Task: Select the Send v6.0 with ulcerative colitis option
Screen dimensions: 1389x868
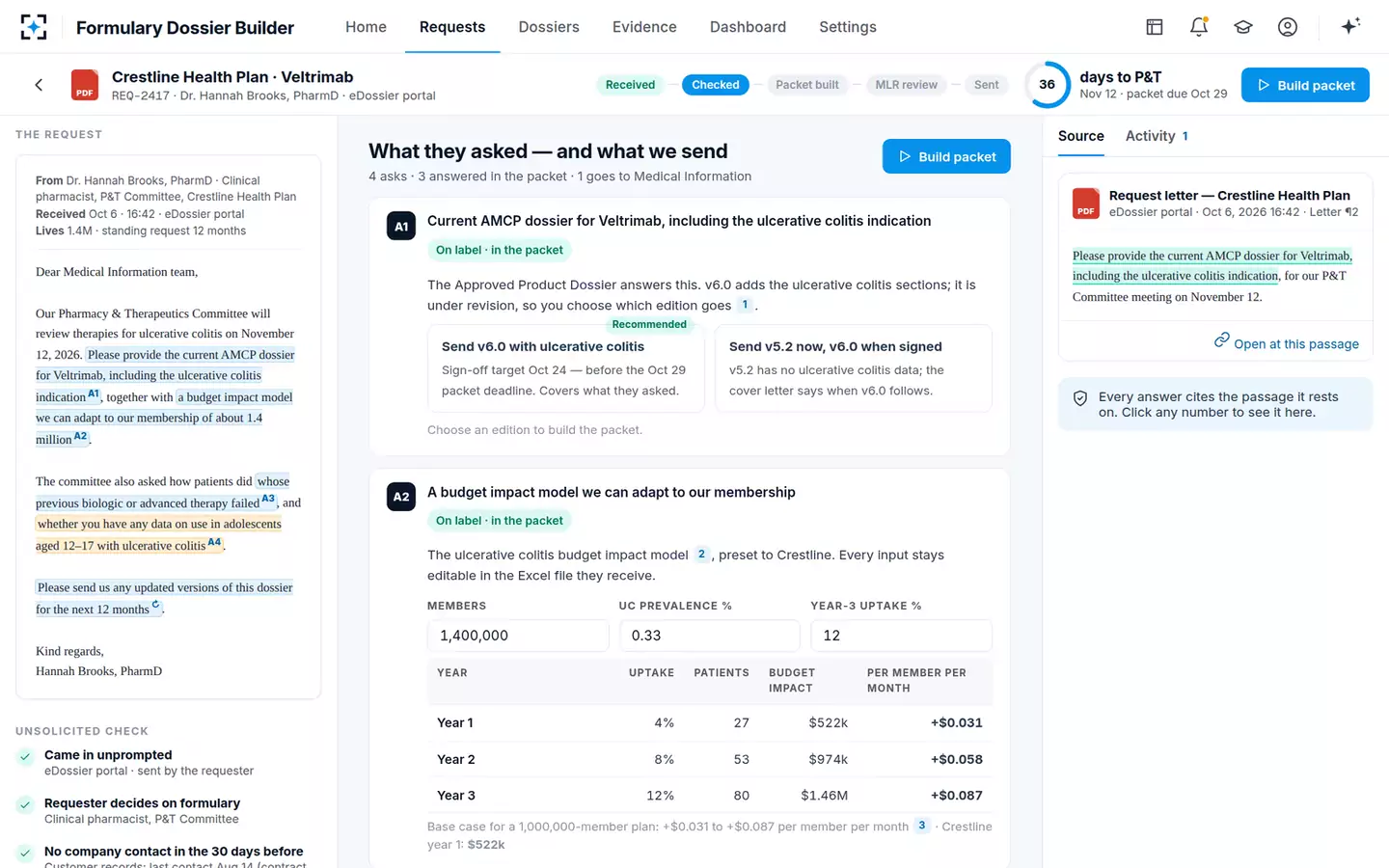Action: (566, 368)
